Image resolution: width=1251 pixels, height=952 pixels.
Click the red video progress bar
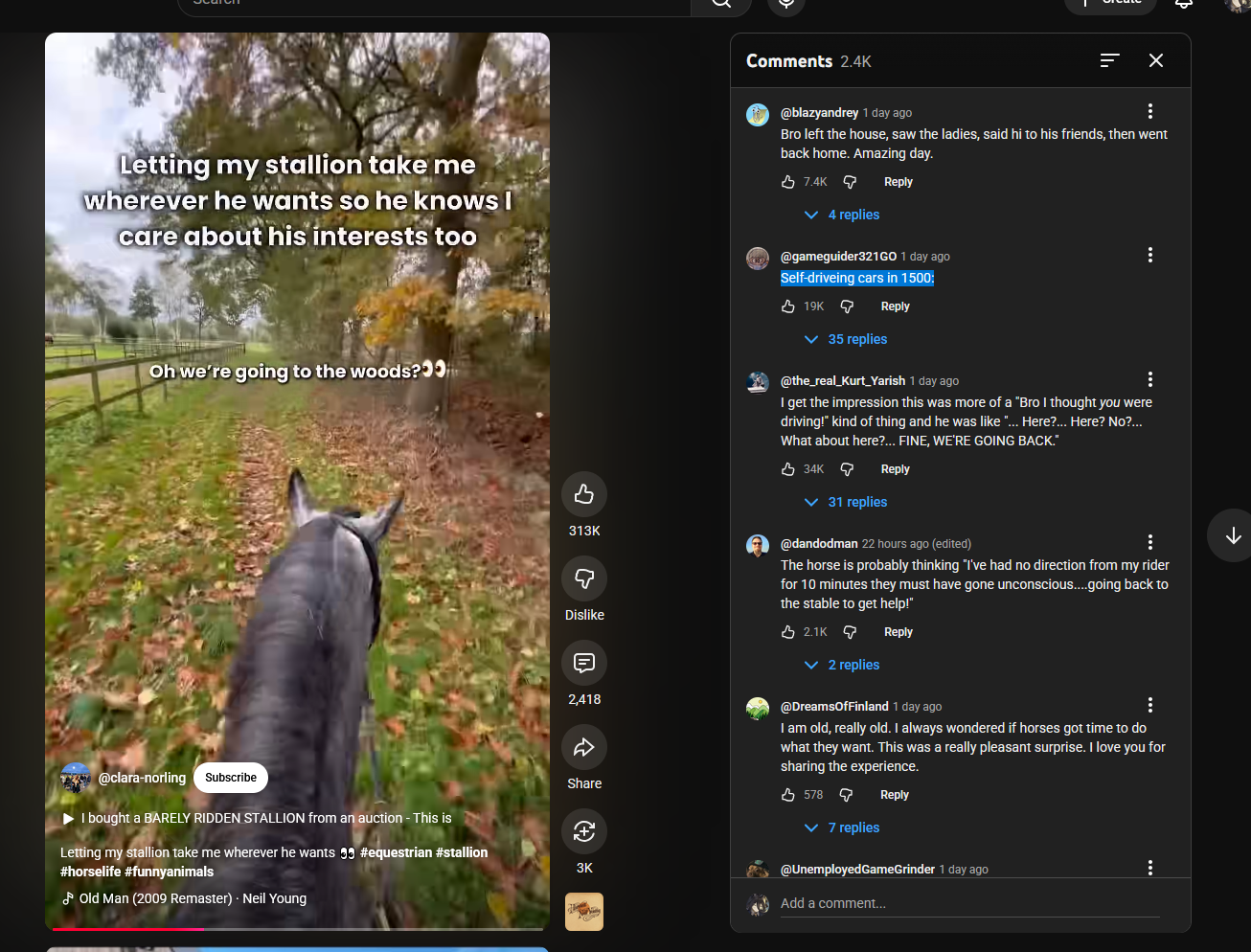(x=128, y=928)
